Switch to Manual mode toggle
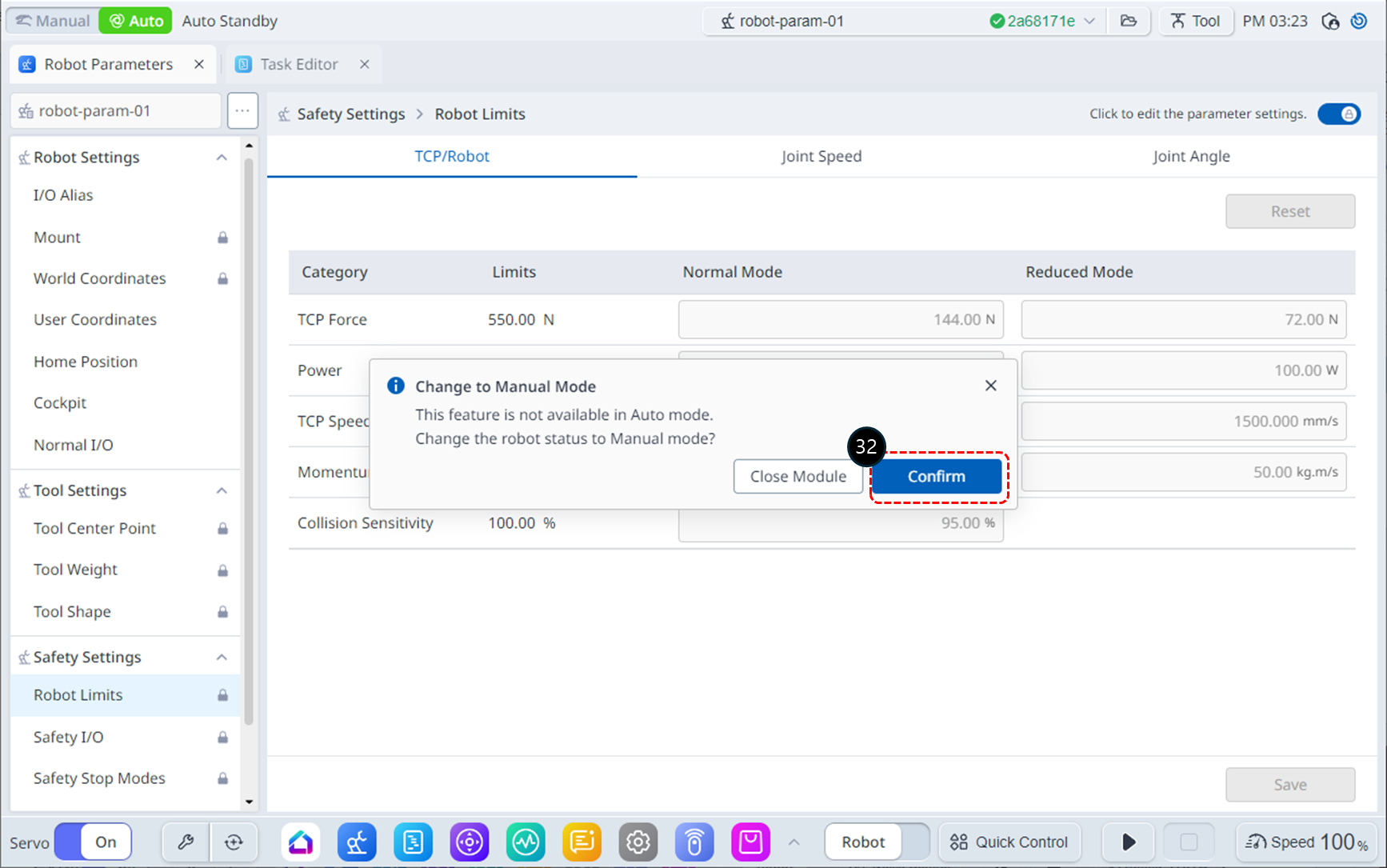Screen dimensions: 1387x868 coord(53,21)
